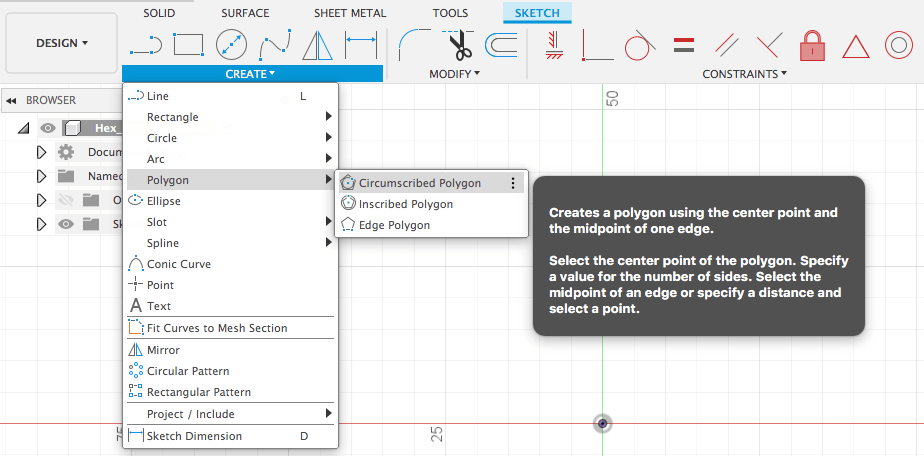Viewport: 924px width, 456px height.
Task: Select the Offset tool icon
Action: [x=502, y=46]
